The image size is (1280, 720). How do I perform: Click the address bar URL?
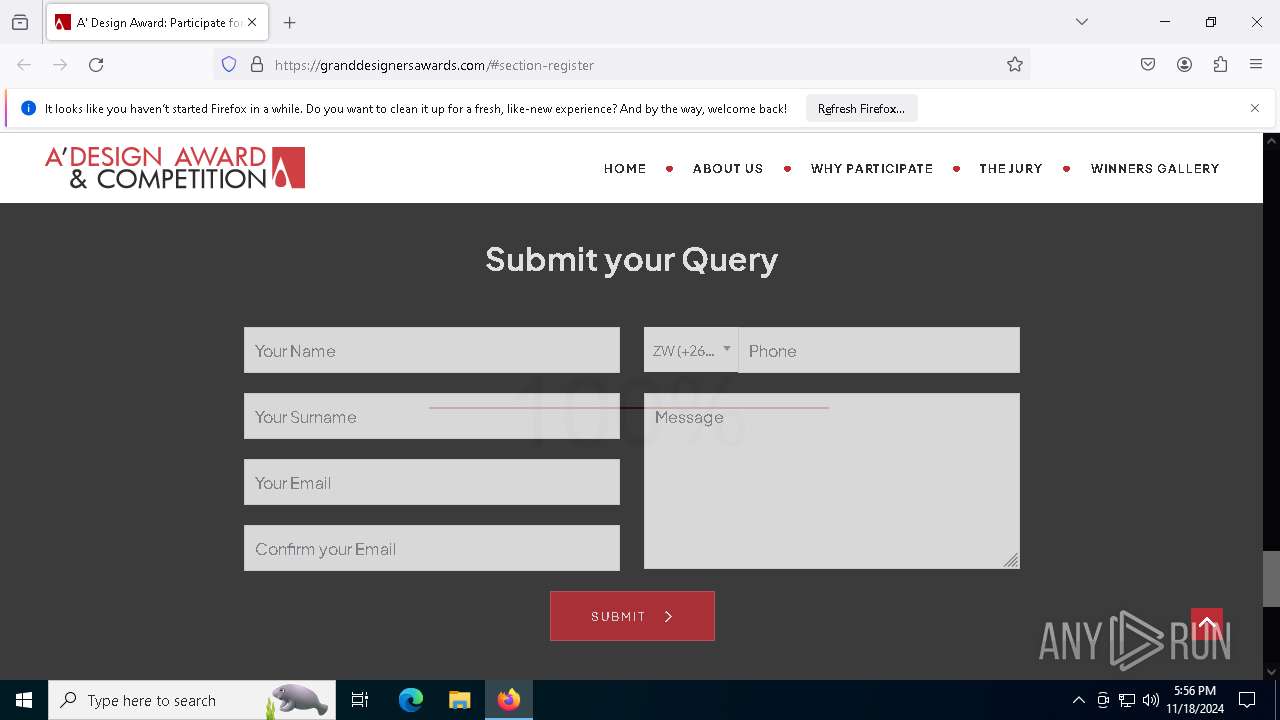point(434,65)
